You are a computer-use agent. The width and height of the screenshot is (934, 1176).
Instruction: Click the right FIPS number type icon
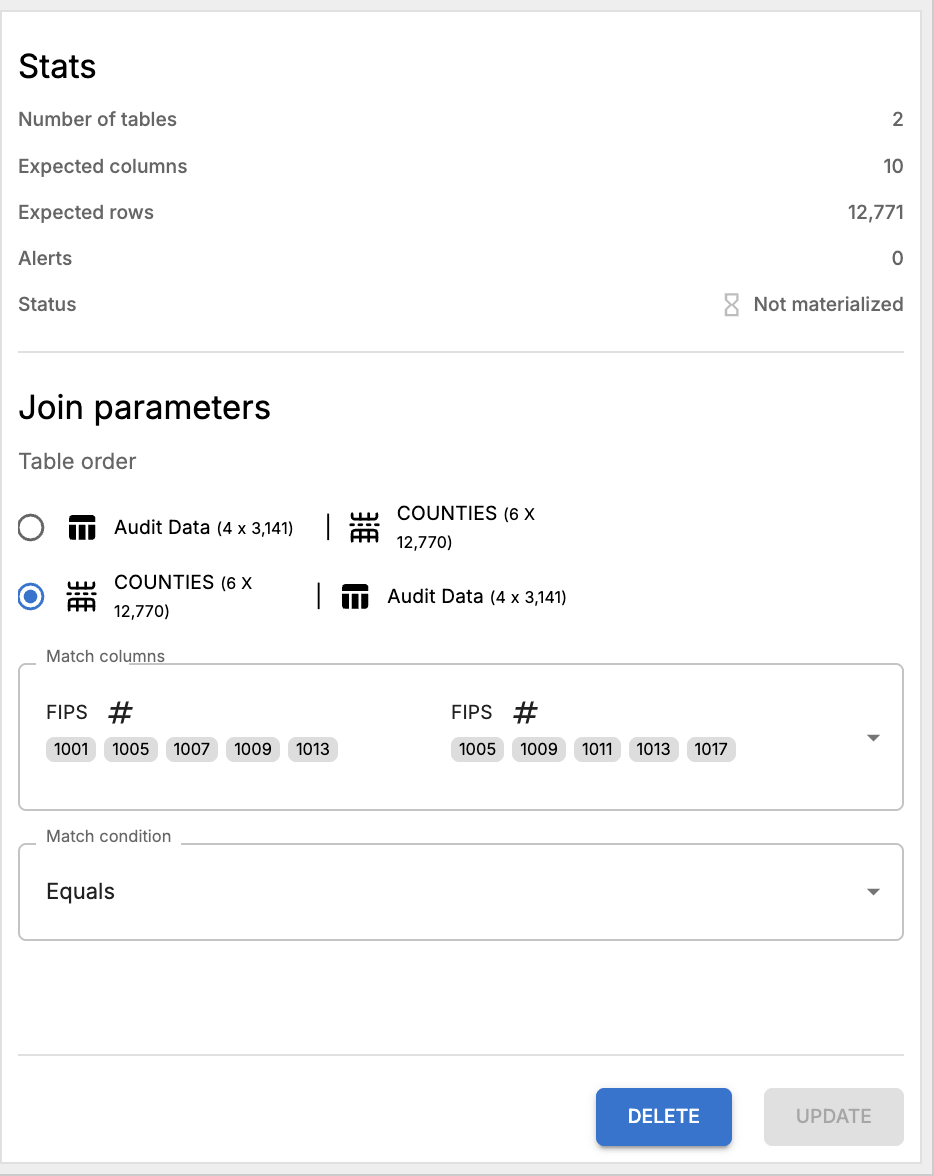click(x=525, y=712)
